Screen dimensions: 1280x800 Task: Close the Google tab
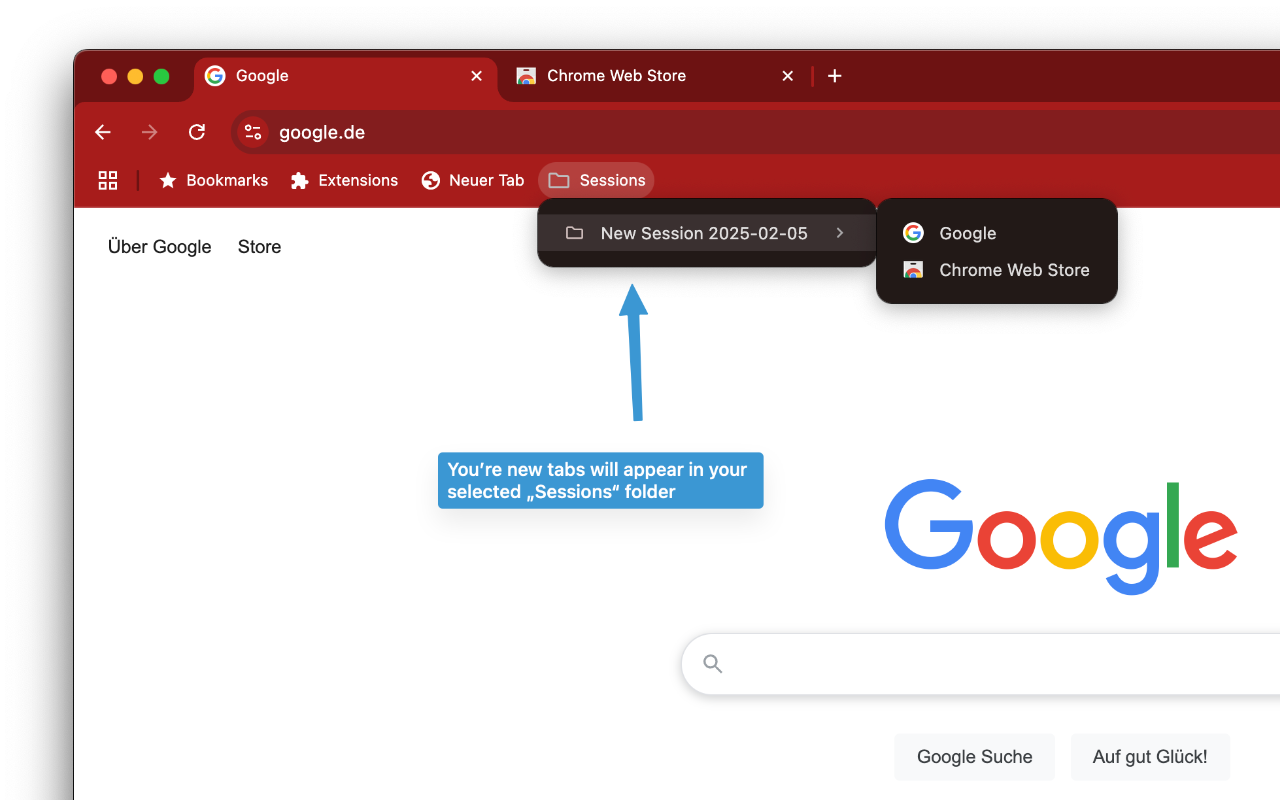click(x=477, y=76)
